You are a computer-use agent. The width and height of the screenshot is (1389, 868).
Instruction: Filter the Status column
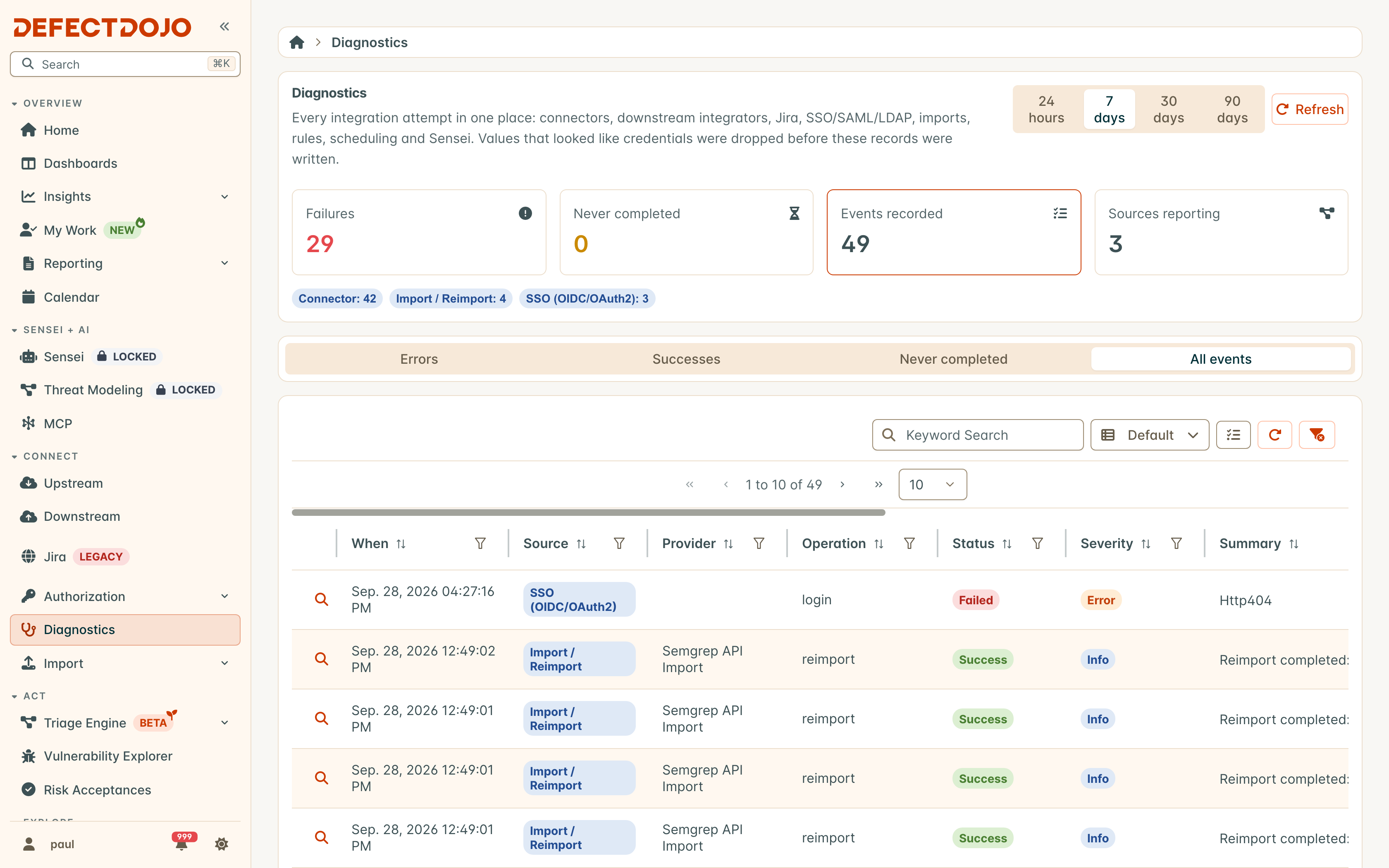coord(1037,543)
